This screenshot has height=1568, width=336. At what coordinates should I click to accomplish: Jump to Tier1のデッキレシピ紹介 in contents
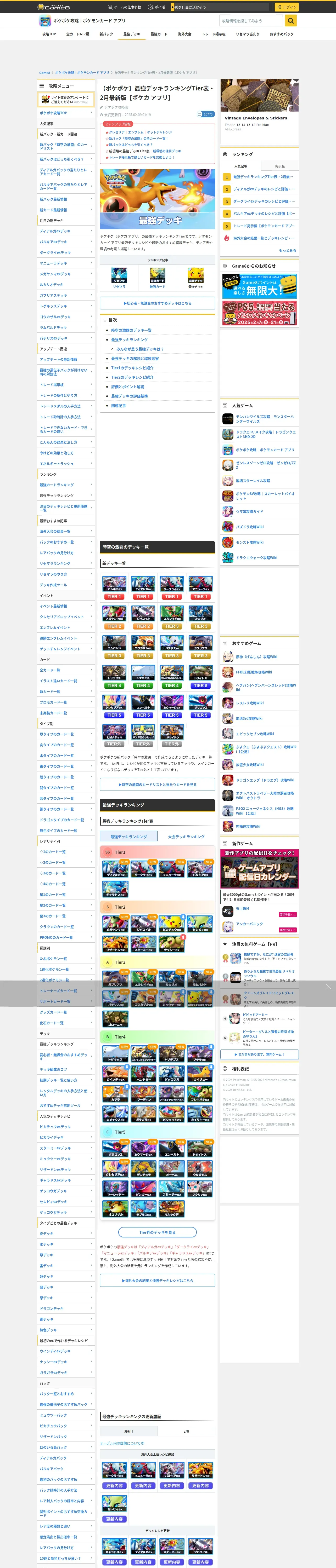132,368
